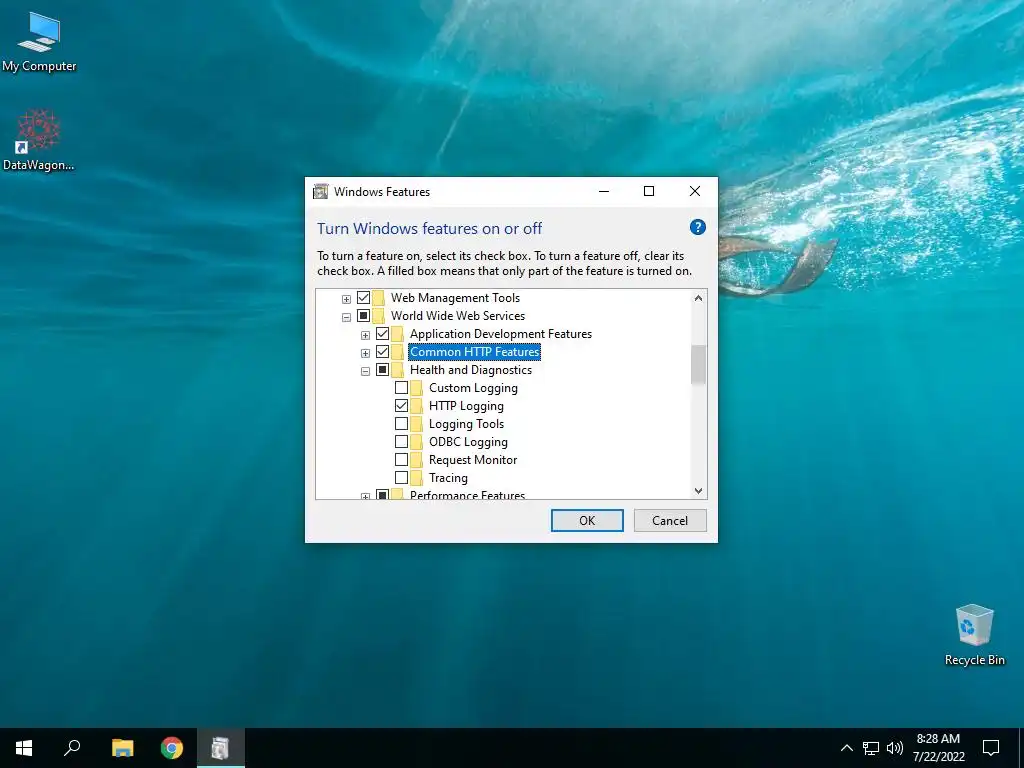Open the Recycle Bin icon

coord(974,635)
